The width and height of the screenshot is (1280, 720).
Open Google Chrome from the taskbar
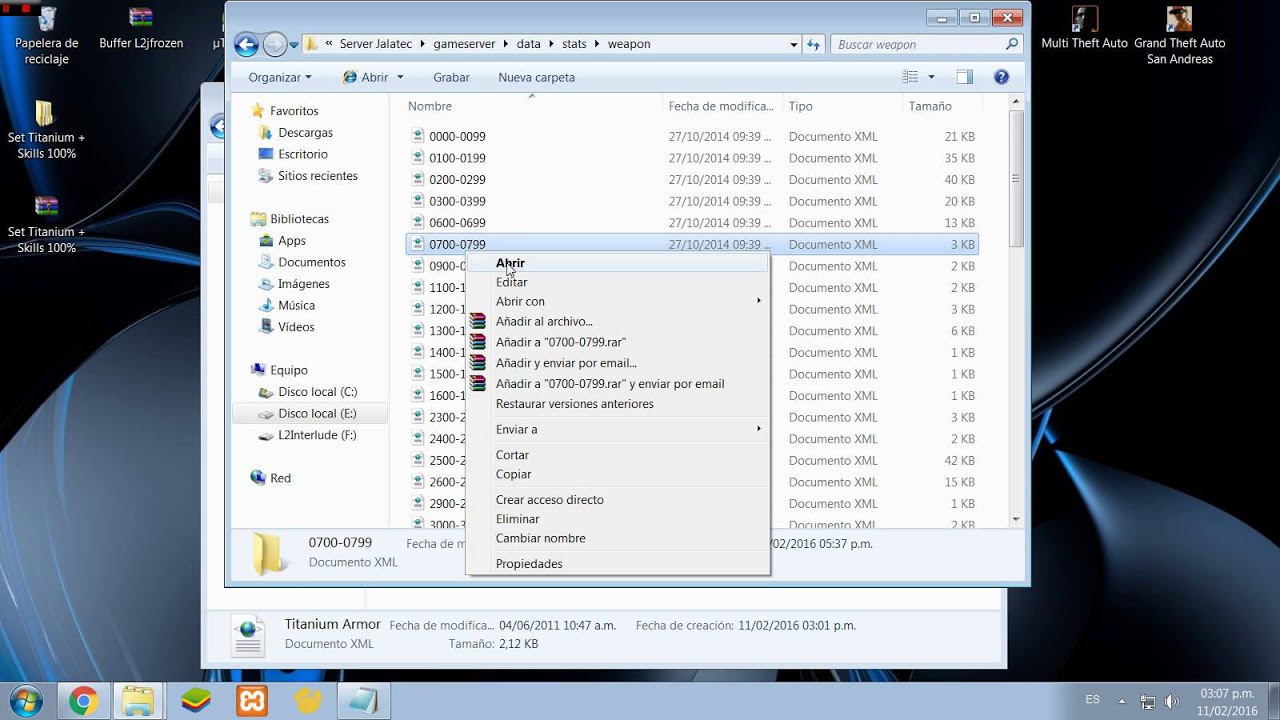(x=84, y=701)
